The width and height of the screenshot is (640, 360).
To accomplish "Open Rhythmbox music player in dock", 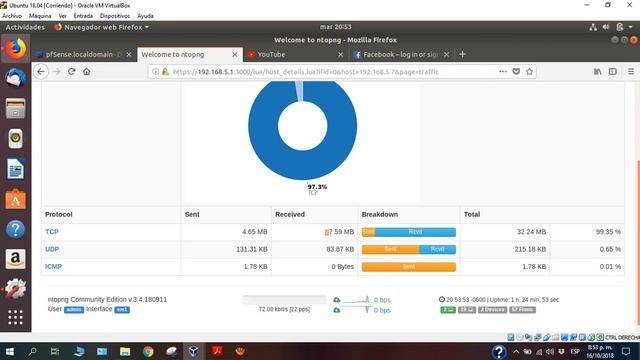I will click(x=16, y=138).
